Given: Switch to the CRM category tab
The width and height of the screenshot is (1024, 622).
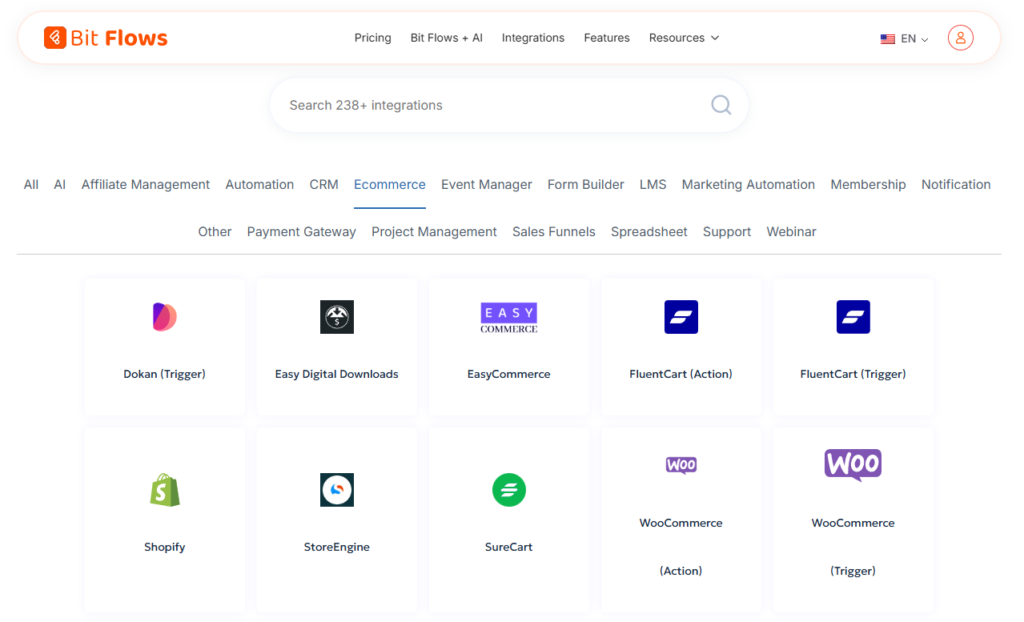Looking at the screenshot, I should point(324,184).
